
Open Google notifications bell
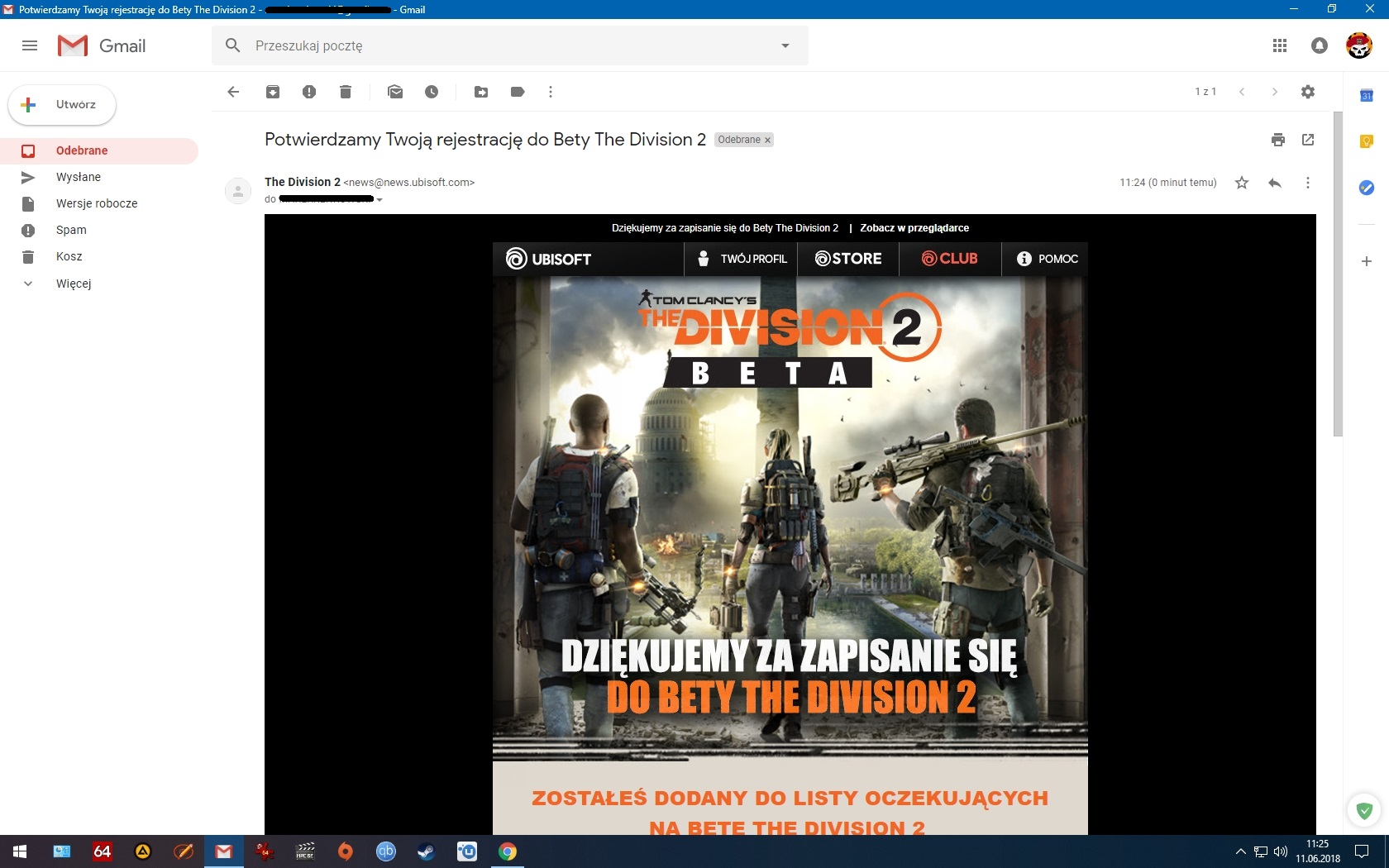[1320, 45]
